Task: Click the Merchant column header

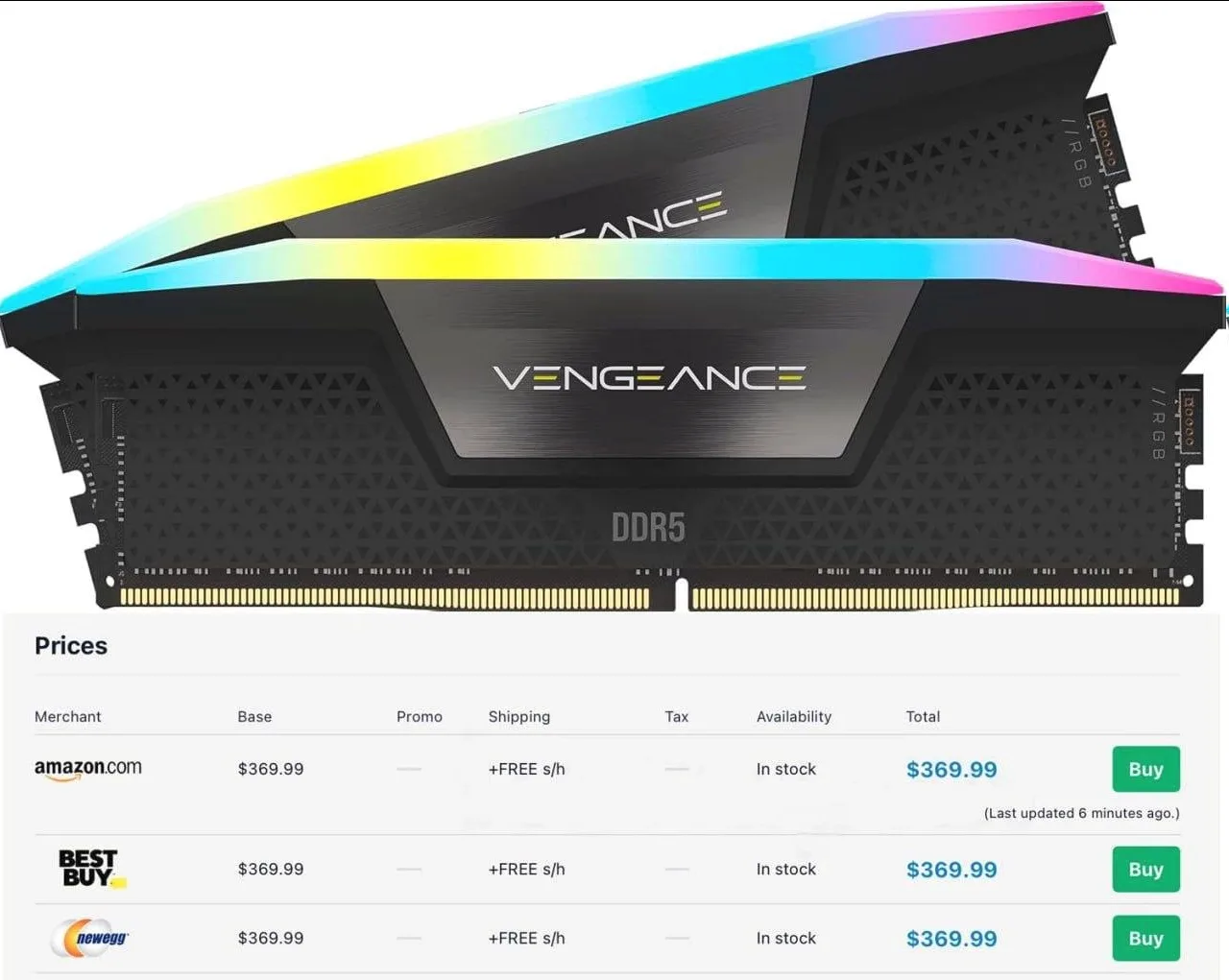Action: 67,717
